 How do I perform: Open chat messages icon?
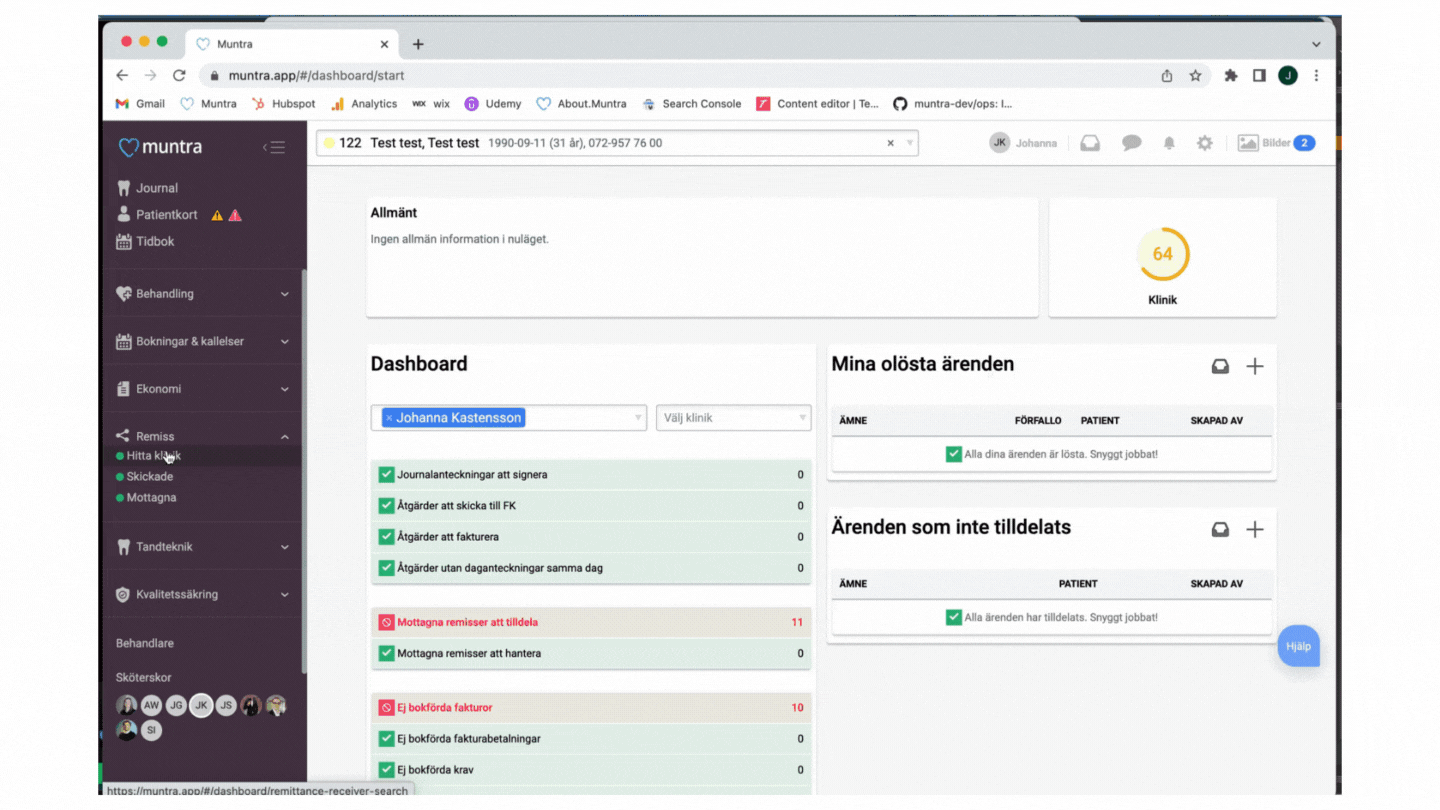(1131, 143)
